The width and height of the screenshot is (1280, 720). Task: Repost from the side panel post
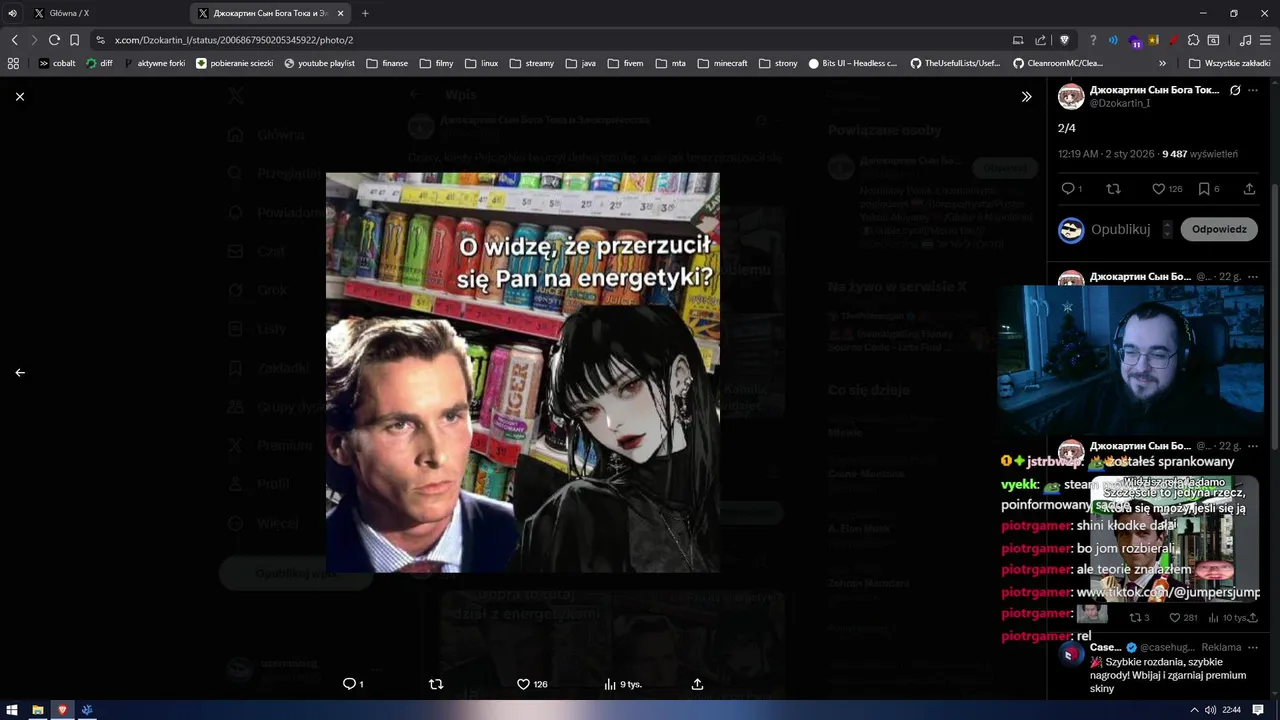(x=1113, y=189)
